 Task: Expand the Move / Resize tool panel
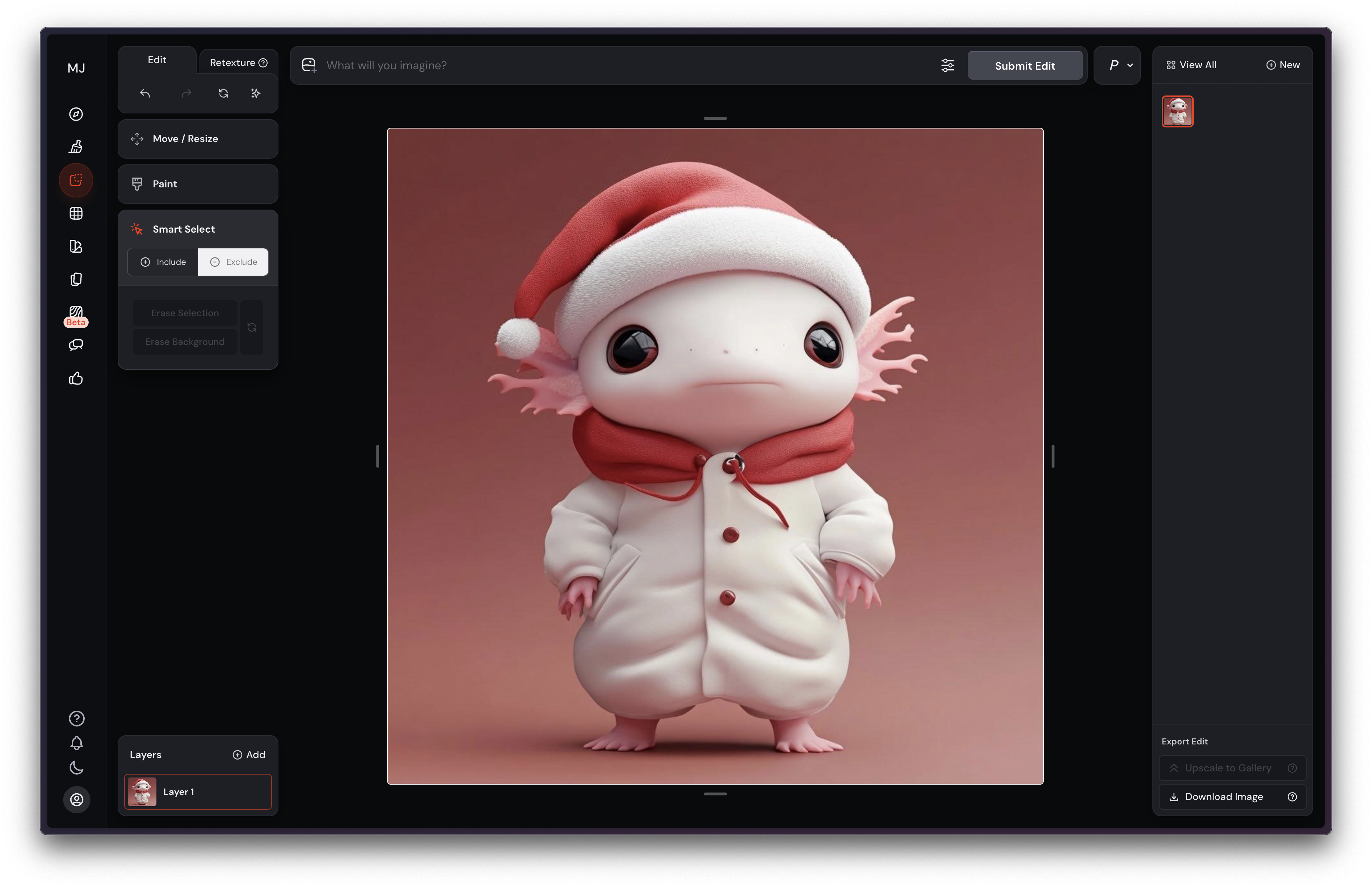198,139
